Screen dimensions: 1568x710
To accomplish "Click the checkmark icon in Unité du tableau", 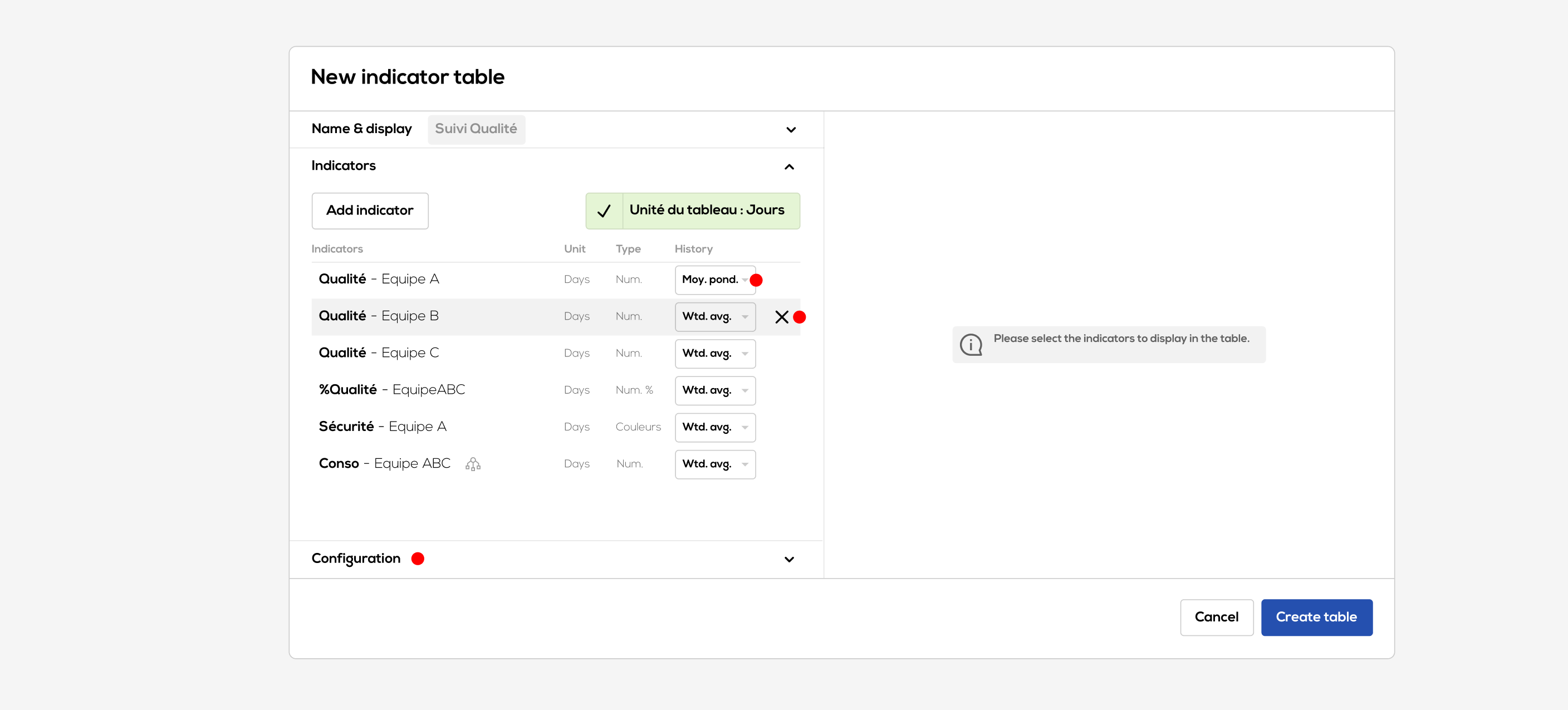I will (x=604, y=211).
